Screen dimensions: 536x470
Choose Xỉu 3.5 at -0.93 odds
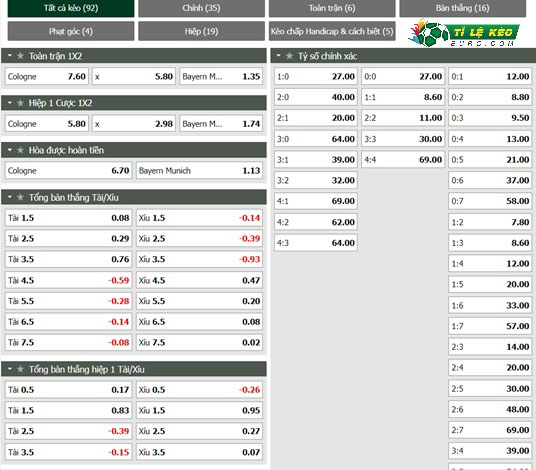[x=199, y=259]
